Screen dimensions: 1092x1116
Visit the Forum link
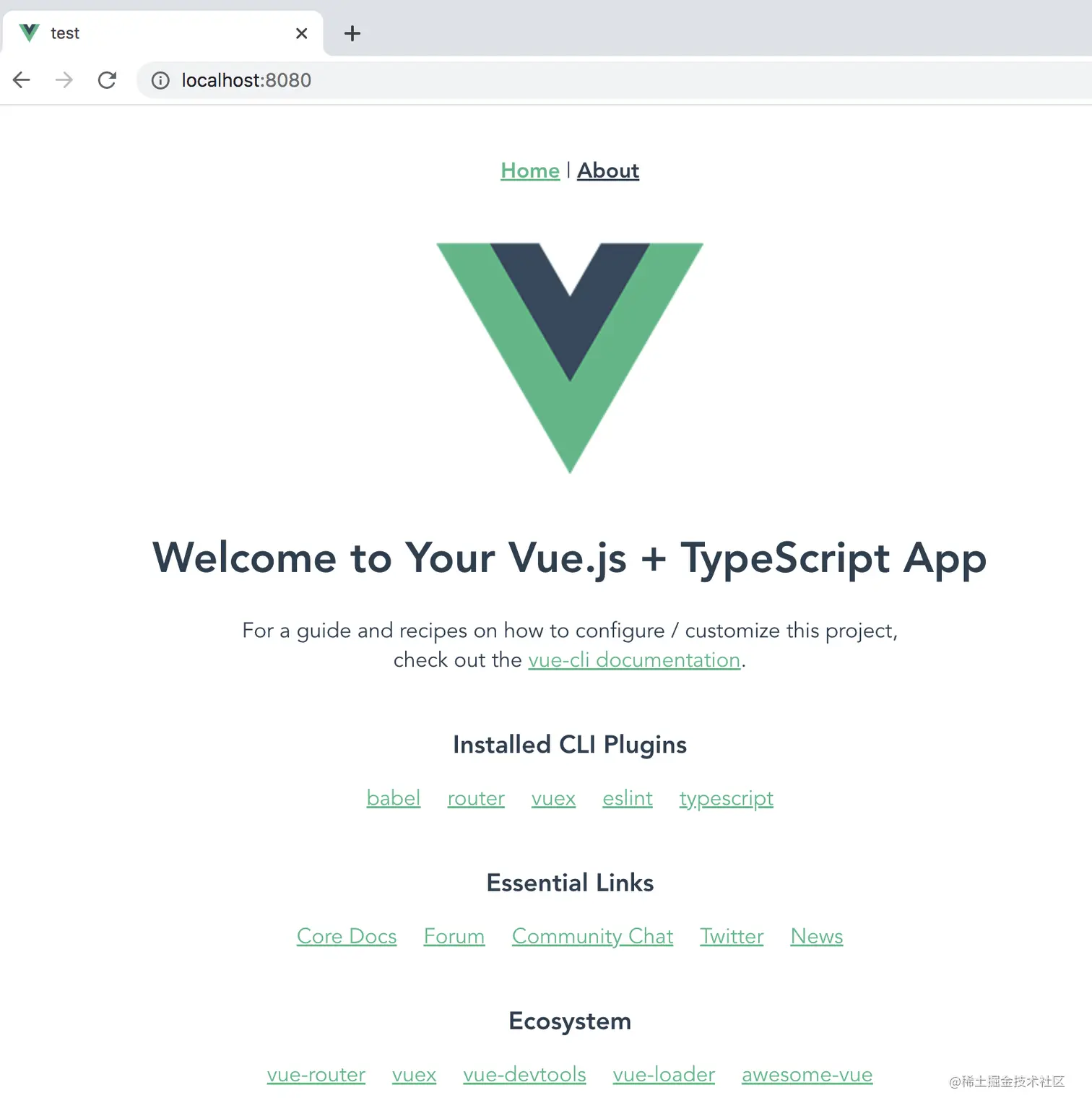[454, 936]
